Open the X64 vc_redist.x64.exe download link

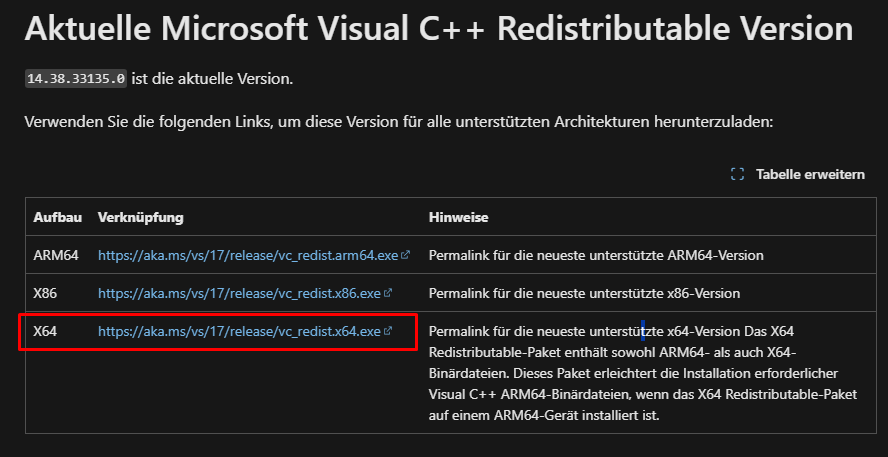[x=239, y=331]
